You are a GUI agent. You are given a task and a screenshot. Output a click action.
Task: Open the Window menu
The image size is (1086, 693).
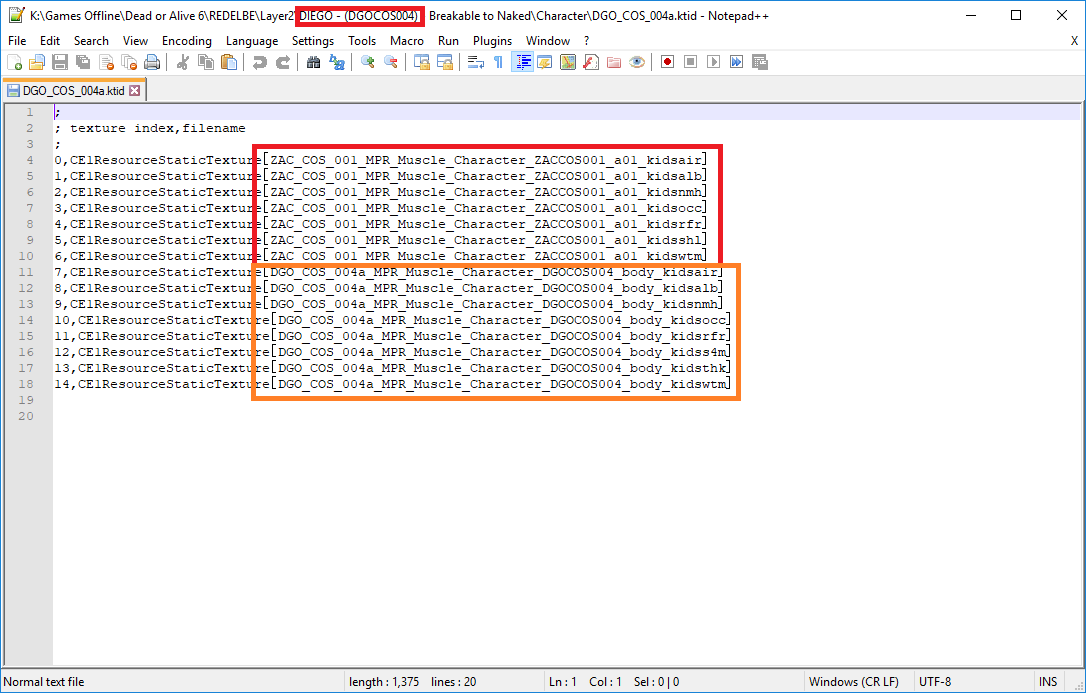pos(548,41)
